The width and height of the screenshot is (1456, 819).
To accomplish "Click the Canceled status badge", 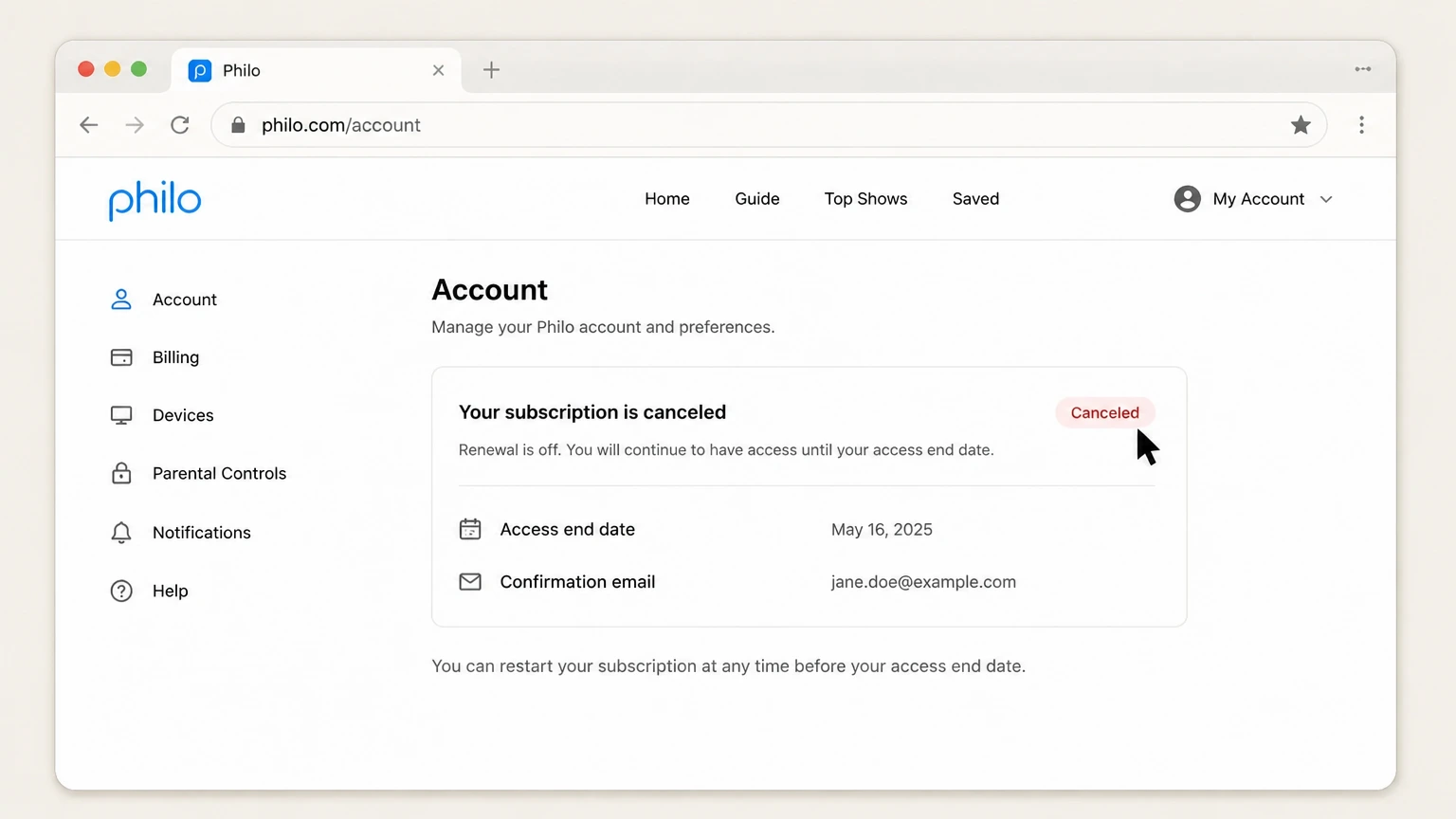I will point(1104,412).
